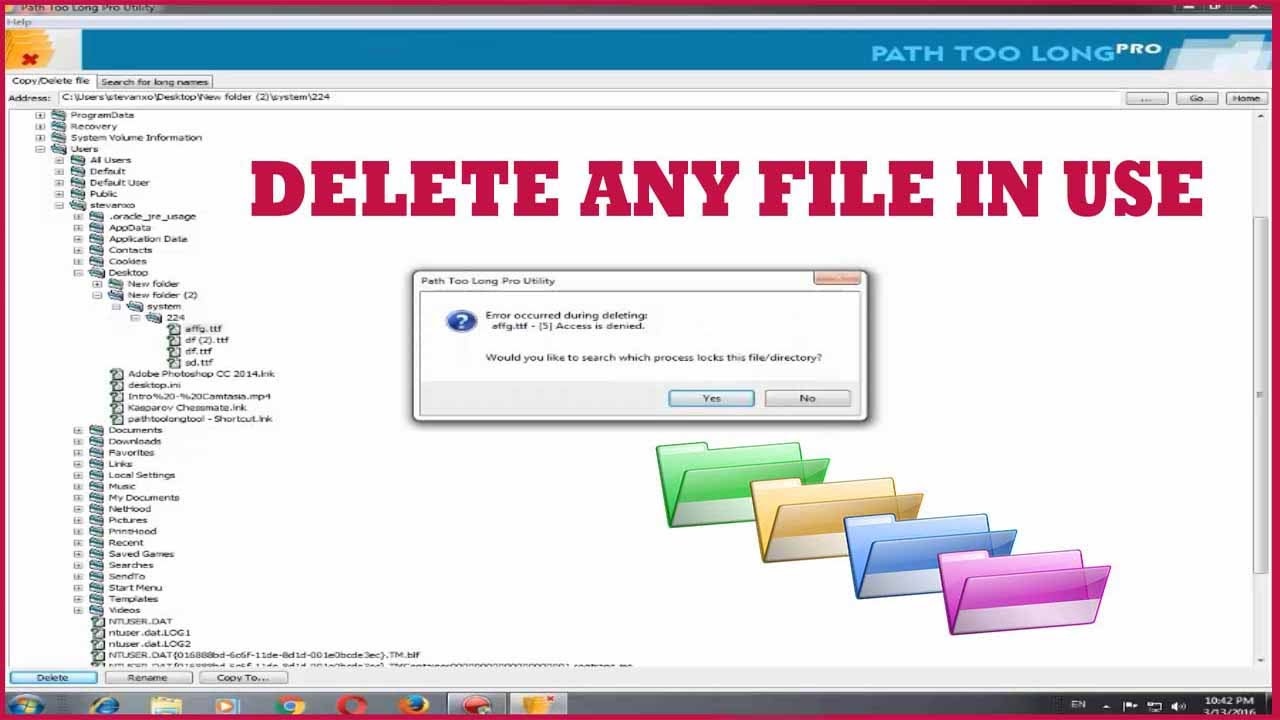Viewport: 1280px width, 720px height.
Task: Collapse the New folder (2) node
Action: pyautogui.click(x=98, y=295)
